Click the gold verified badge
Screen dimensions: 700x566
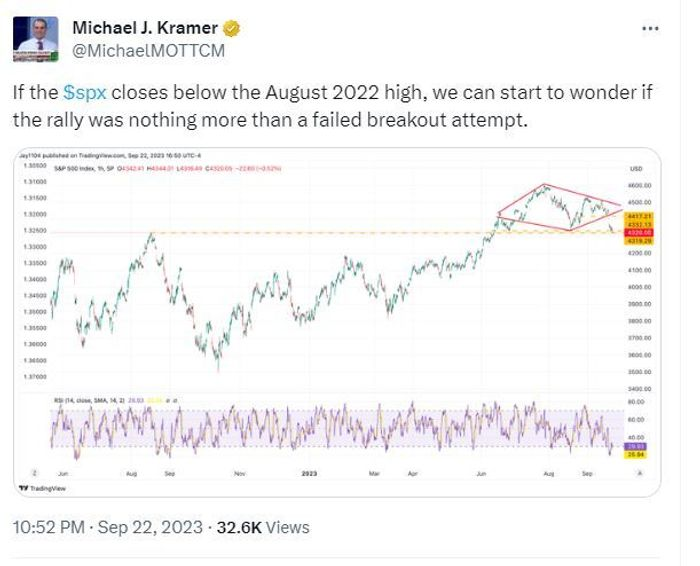click(x=231, y=29)
